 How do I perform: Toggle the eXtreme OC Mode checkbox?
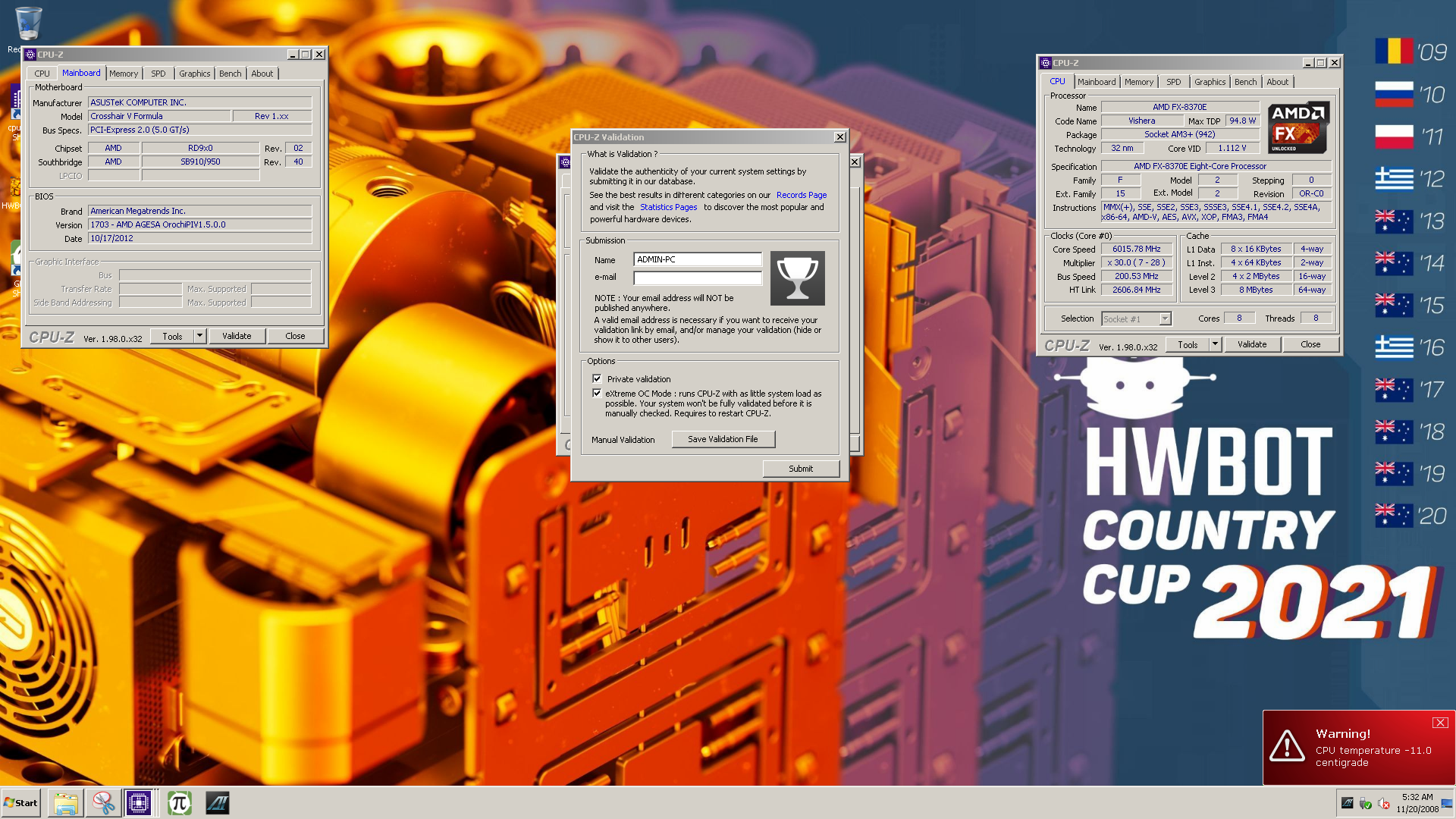point(597,393)
